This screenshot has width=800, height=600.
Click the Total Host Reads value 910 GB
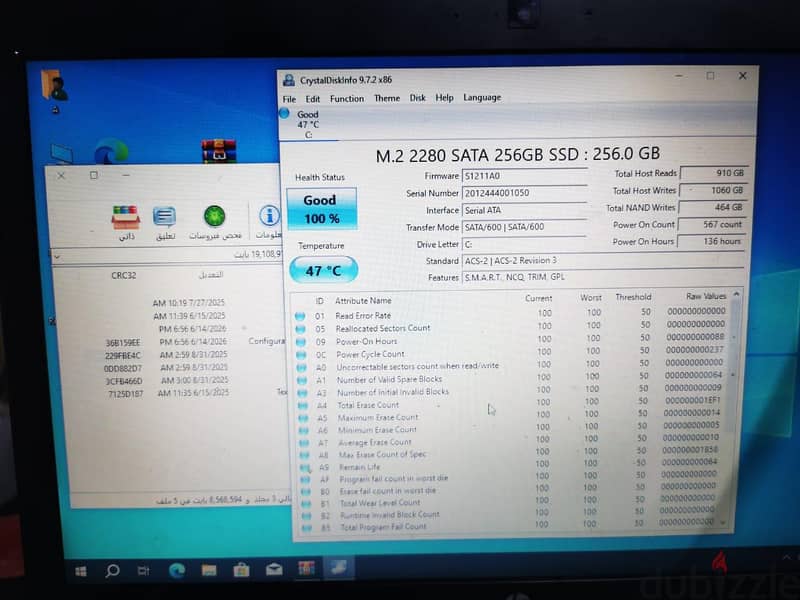click(x=714, y=173)
